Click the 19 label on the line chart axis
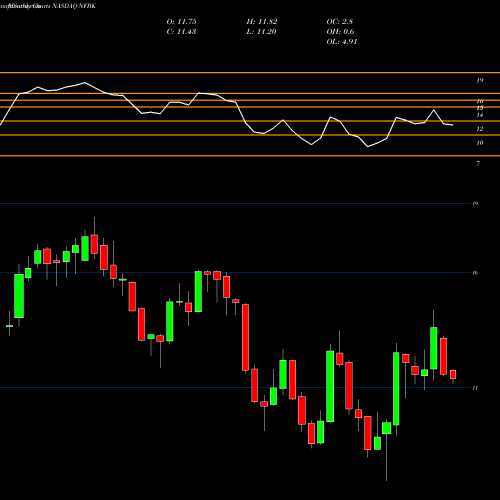The width and height of the screenshot is (500, 500). point(479,80)
